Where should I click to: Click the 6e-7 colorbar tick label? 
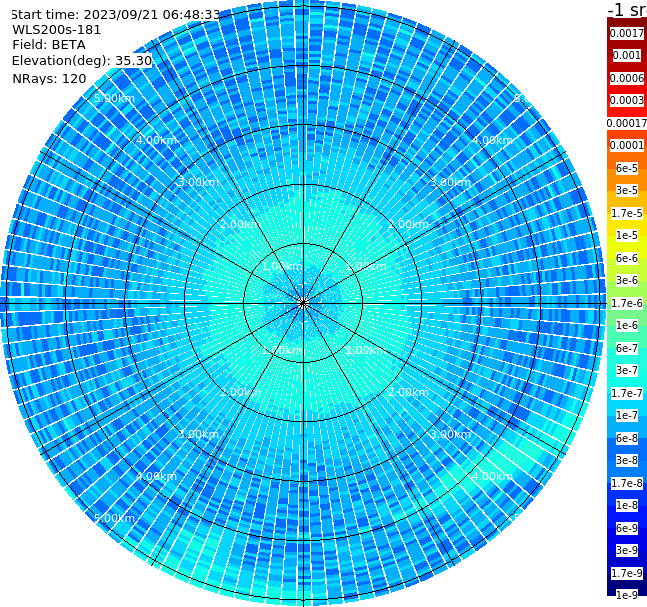627,348
